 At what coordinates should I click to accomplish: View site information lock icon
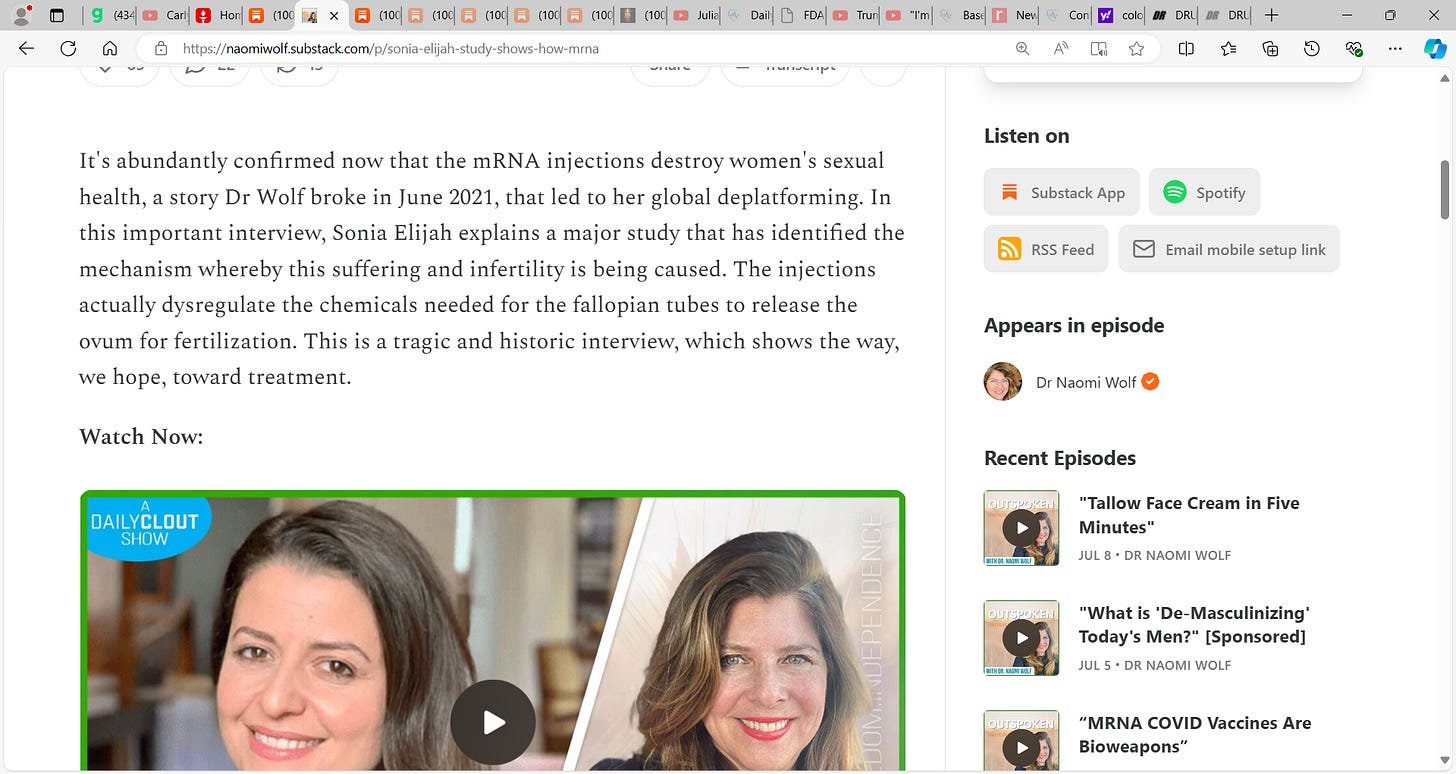[x=160, y=48]
